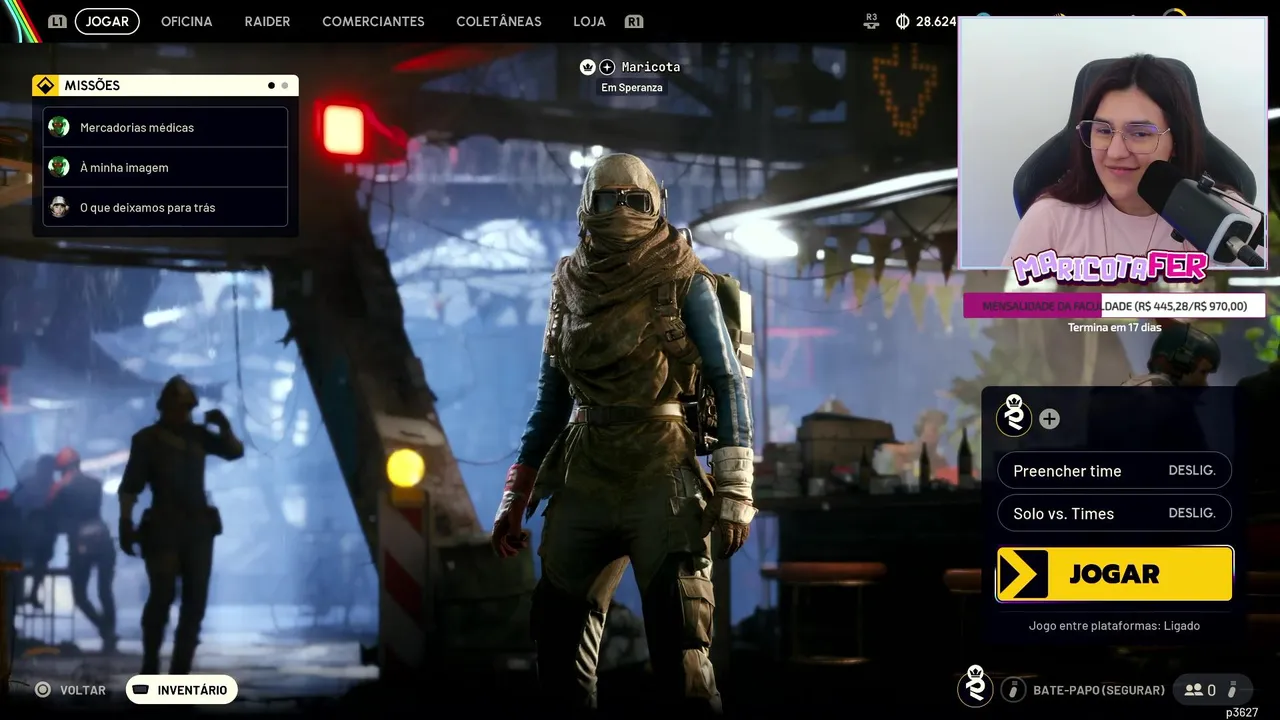This screenshot has width=1280, height=720.
Task: Click the circle icon beside Voltar
Action: pos(43,690)
